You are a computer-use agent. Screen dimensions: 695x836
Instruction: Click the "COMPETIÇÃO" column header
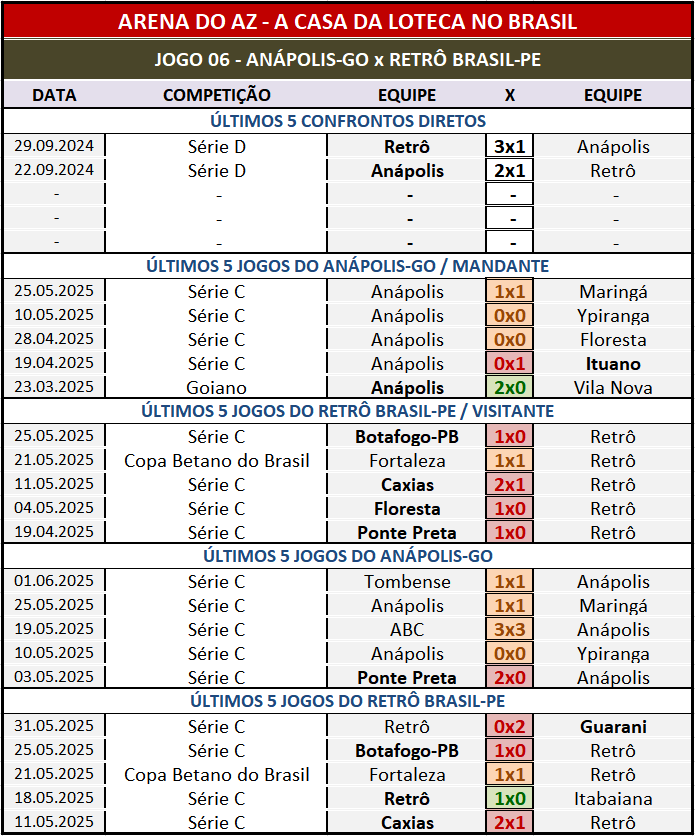tap(216, 95)
